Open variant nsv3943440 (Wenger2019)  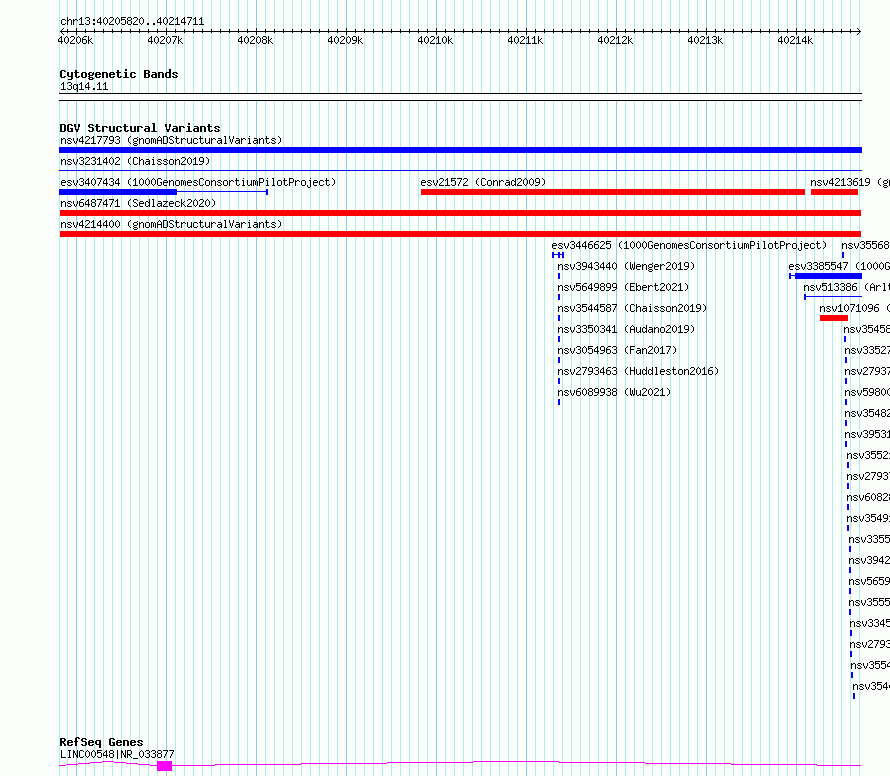coord(626,266)
